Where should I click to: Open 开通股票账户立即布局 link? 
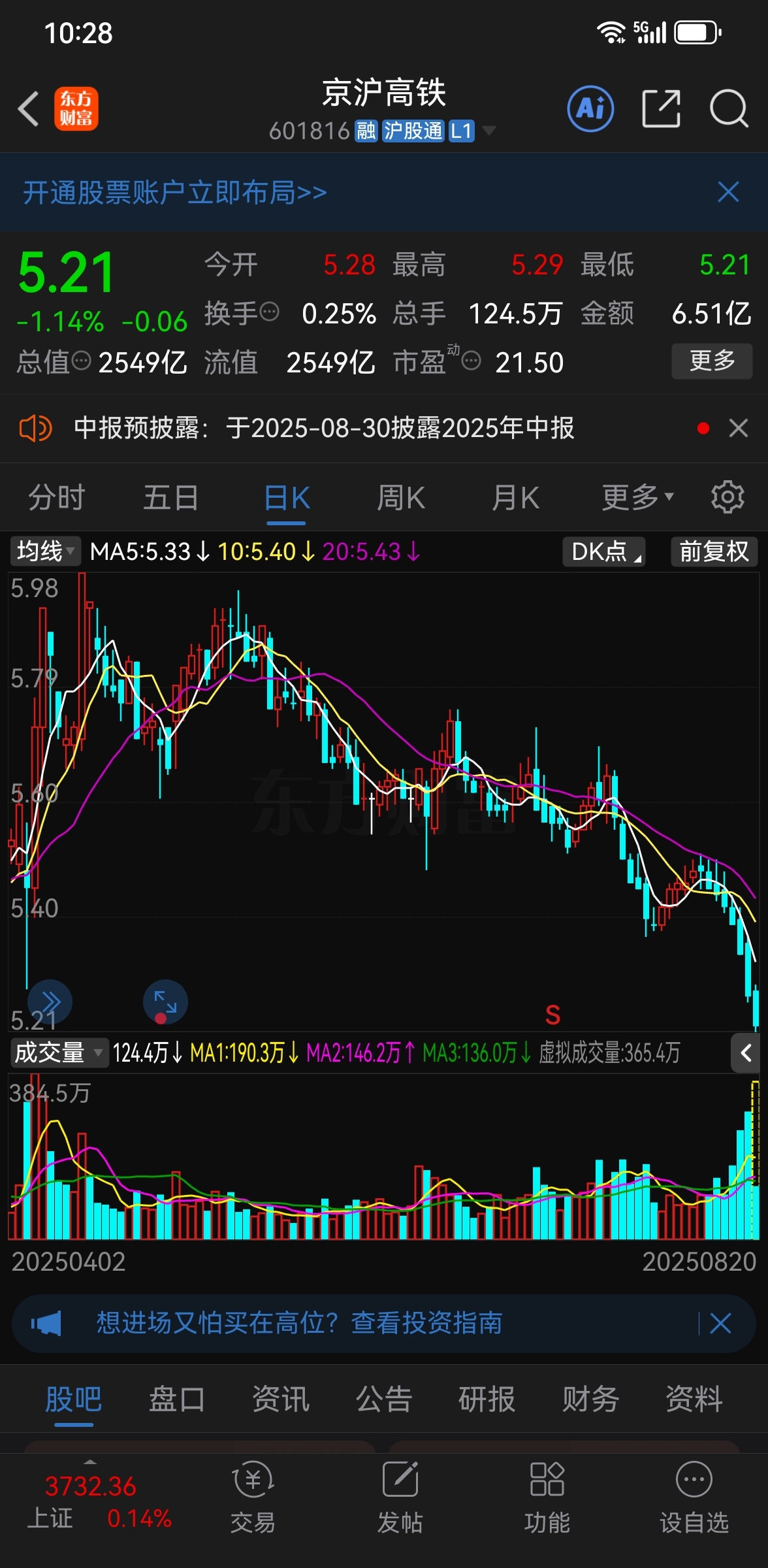[x=175, y=192]
